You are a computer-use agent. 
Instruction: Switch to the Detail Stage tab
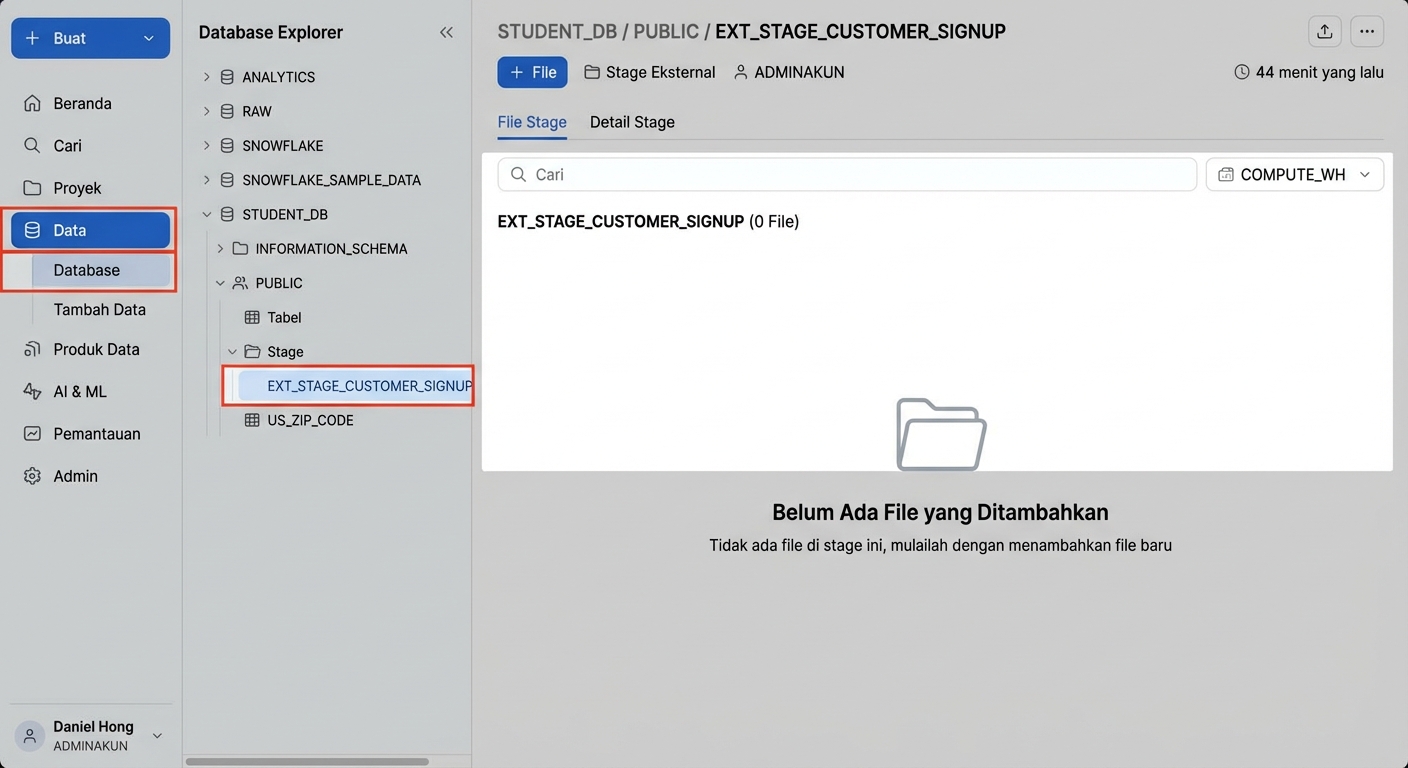[x=631, y=122]
